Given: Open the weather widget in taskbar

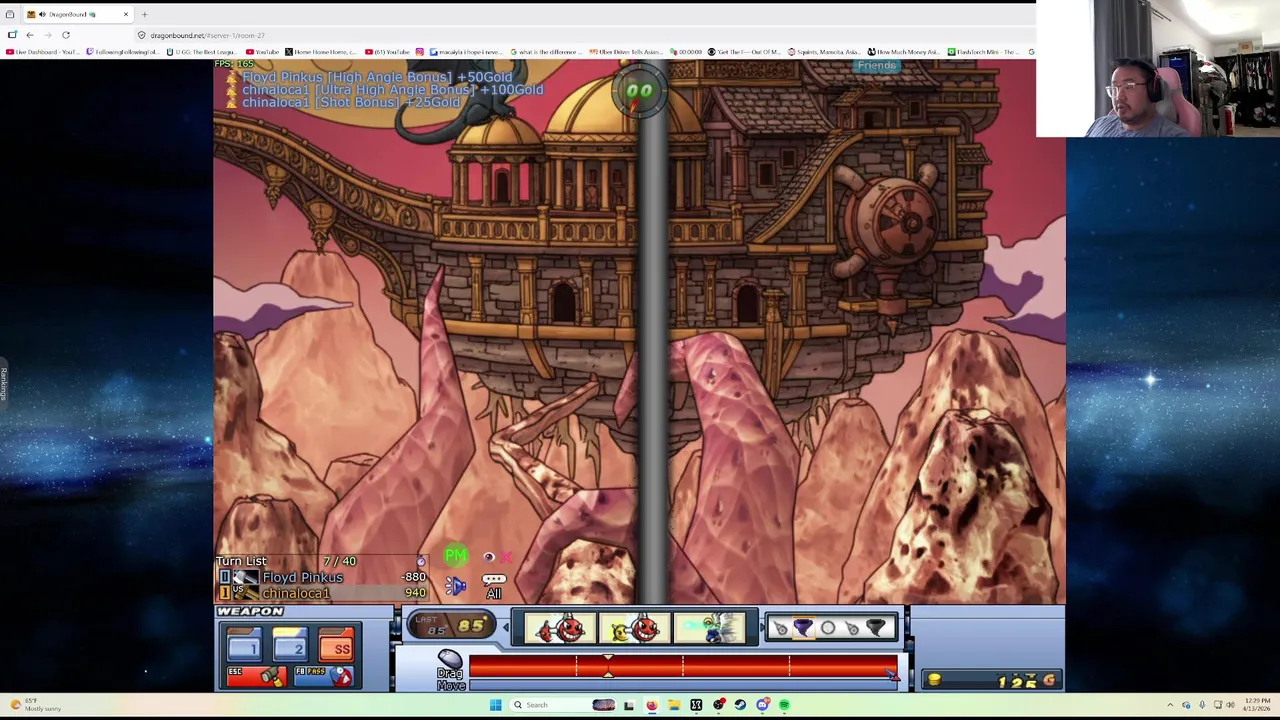Looking at the screenshot, I should tap(35, 705).
